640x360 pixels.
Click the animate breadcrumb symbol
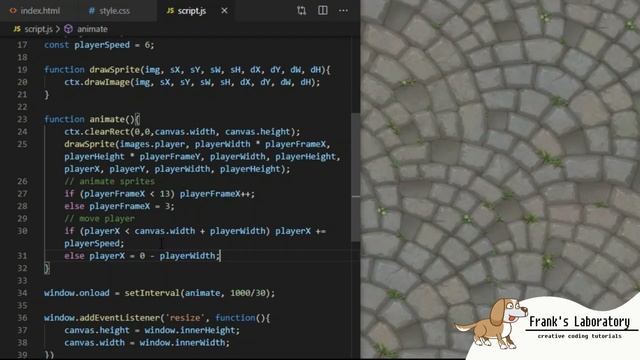[93, 29]
